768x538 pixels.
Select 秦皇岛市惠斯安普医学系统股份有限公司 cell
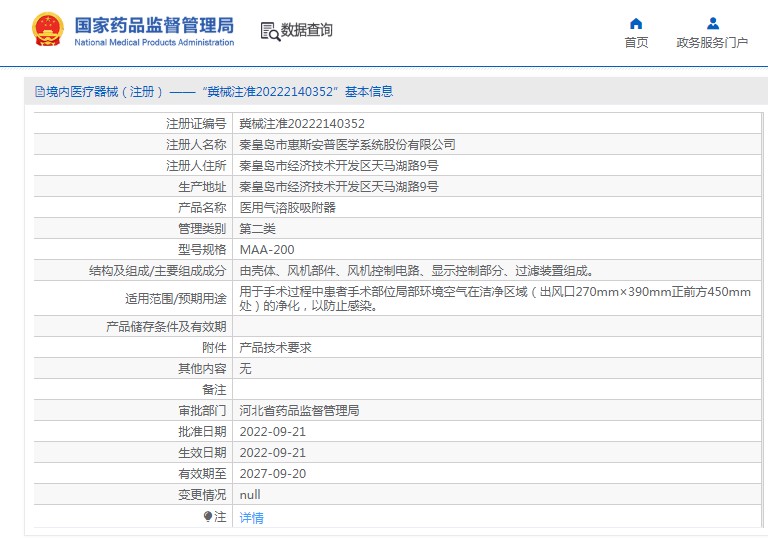point(347,145)
